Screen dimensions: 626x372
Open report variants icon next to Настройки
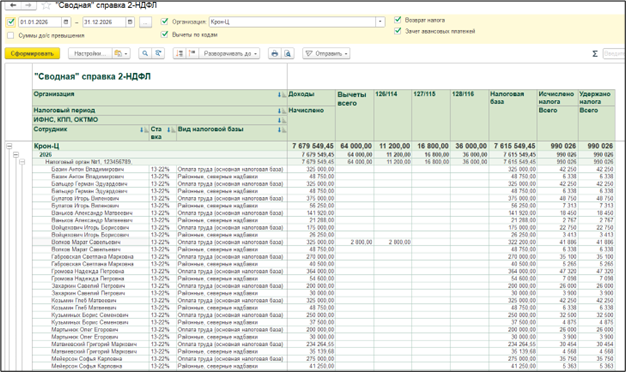120,53
